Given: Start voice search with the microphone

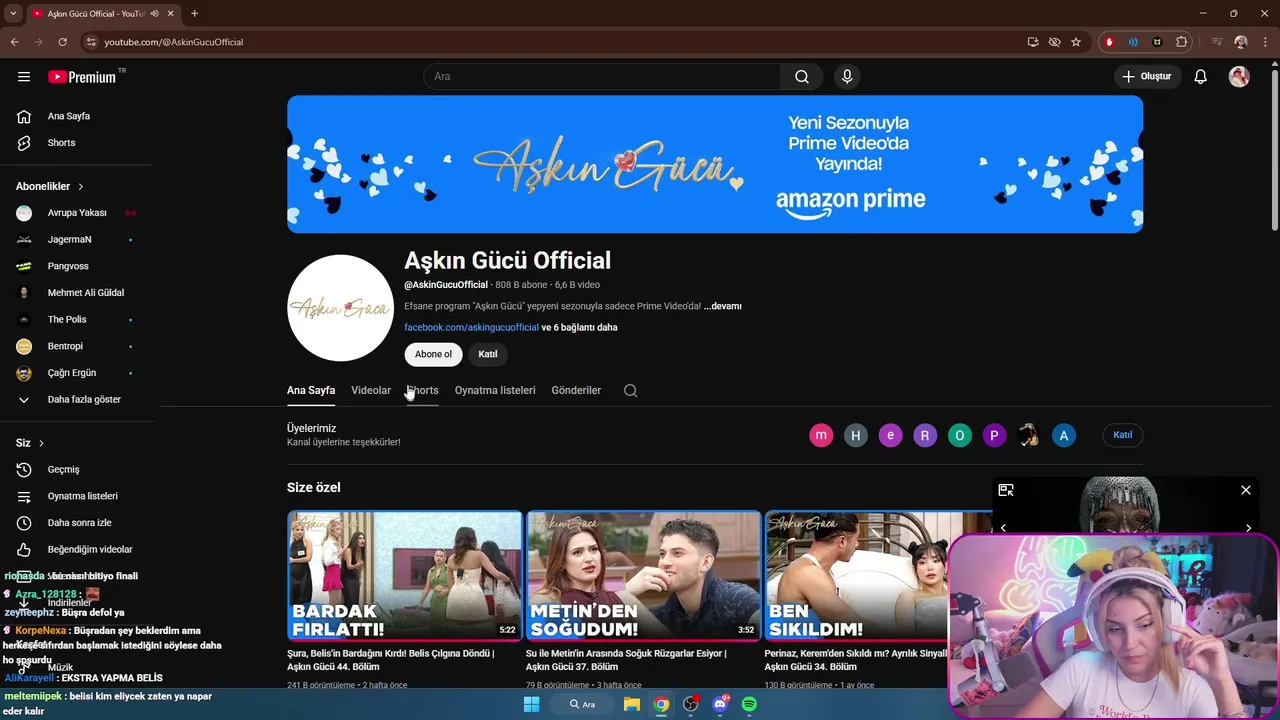Looking at the screenshot, I should tap(847, 76).
